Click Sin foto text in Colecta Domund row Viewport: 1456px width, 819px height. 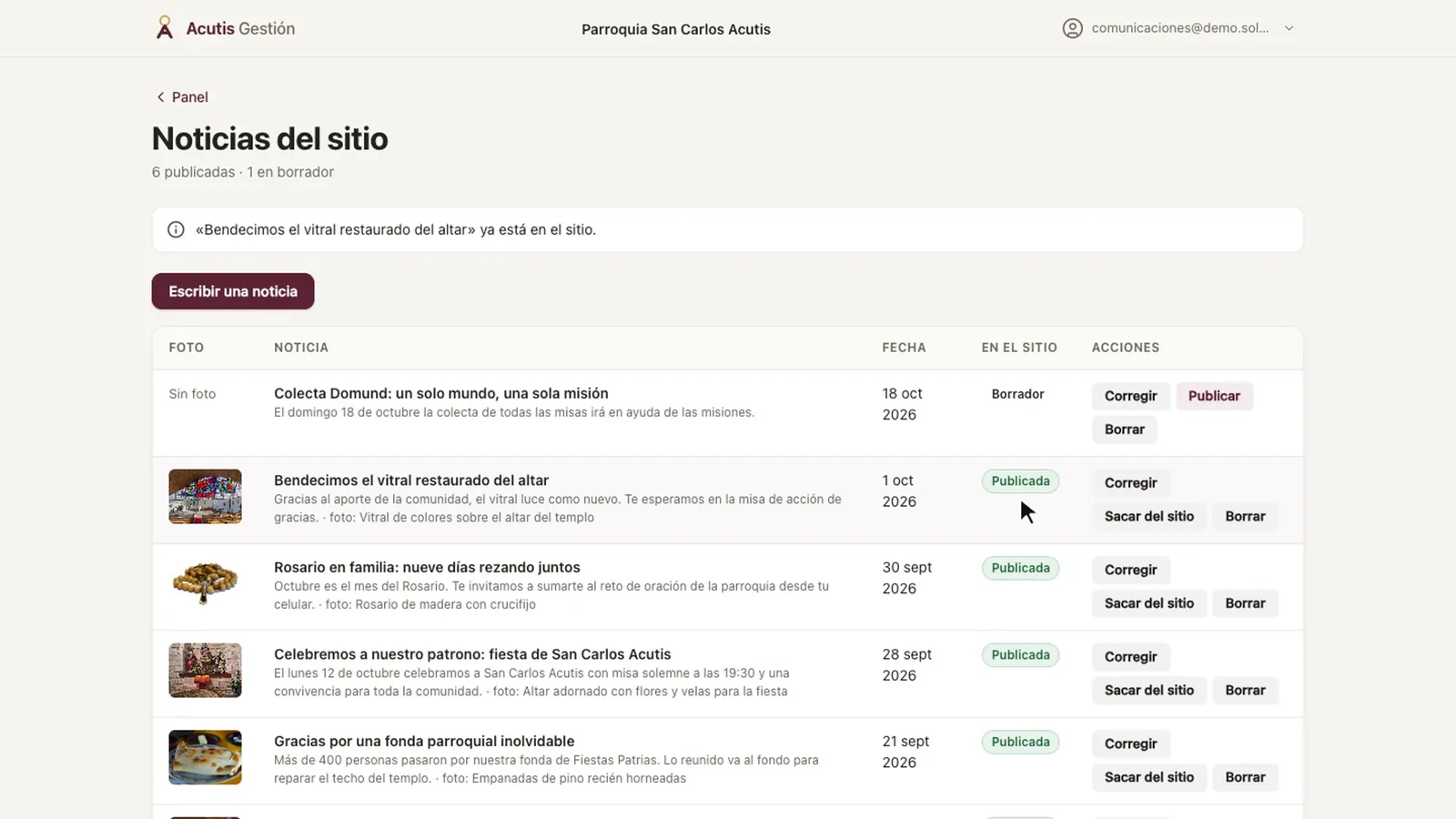(x=192, y=394)
